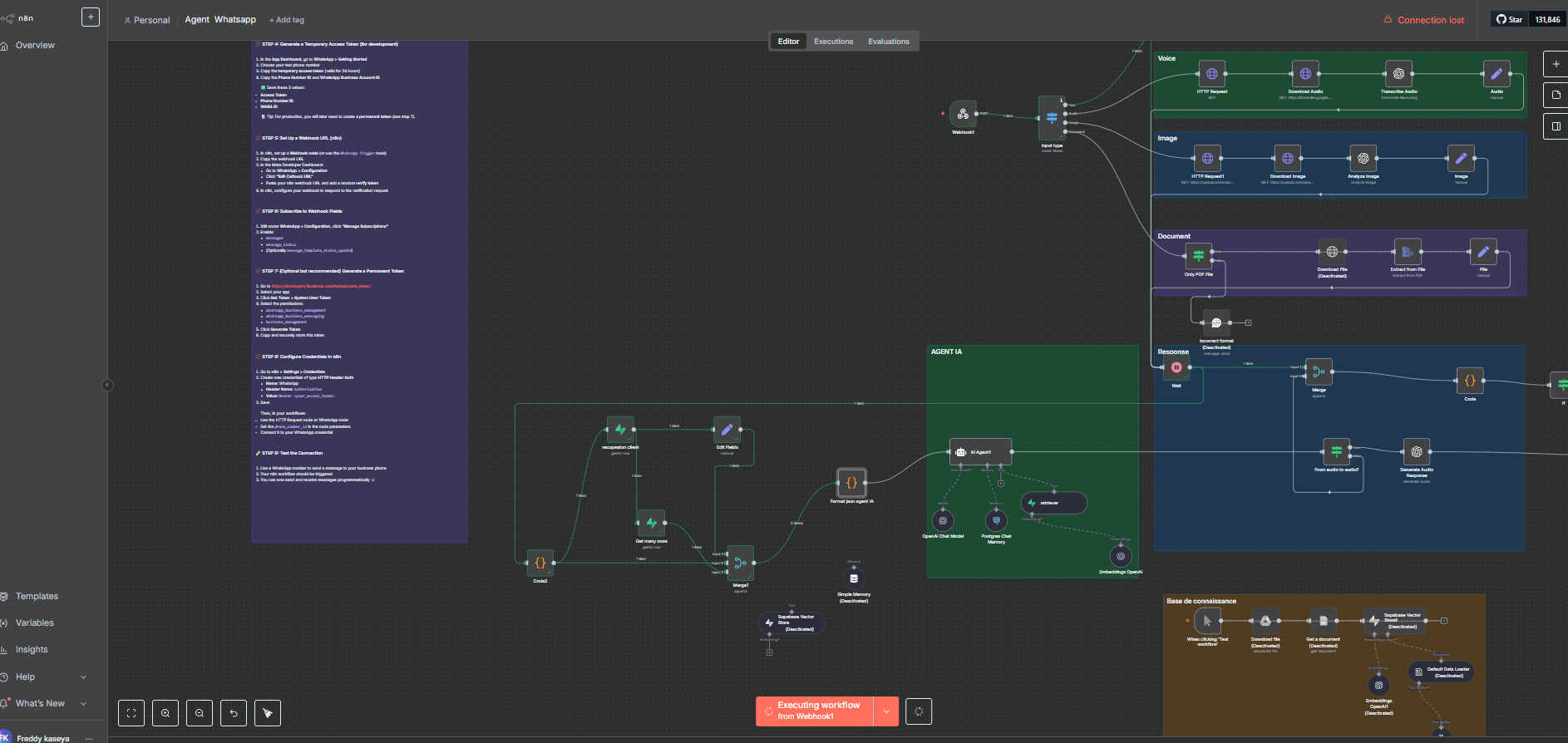1568x743 pixels.
Task: Collapse the left sidebar handle
Action: (x=107, y=385)
